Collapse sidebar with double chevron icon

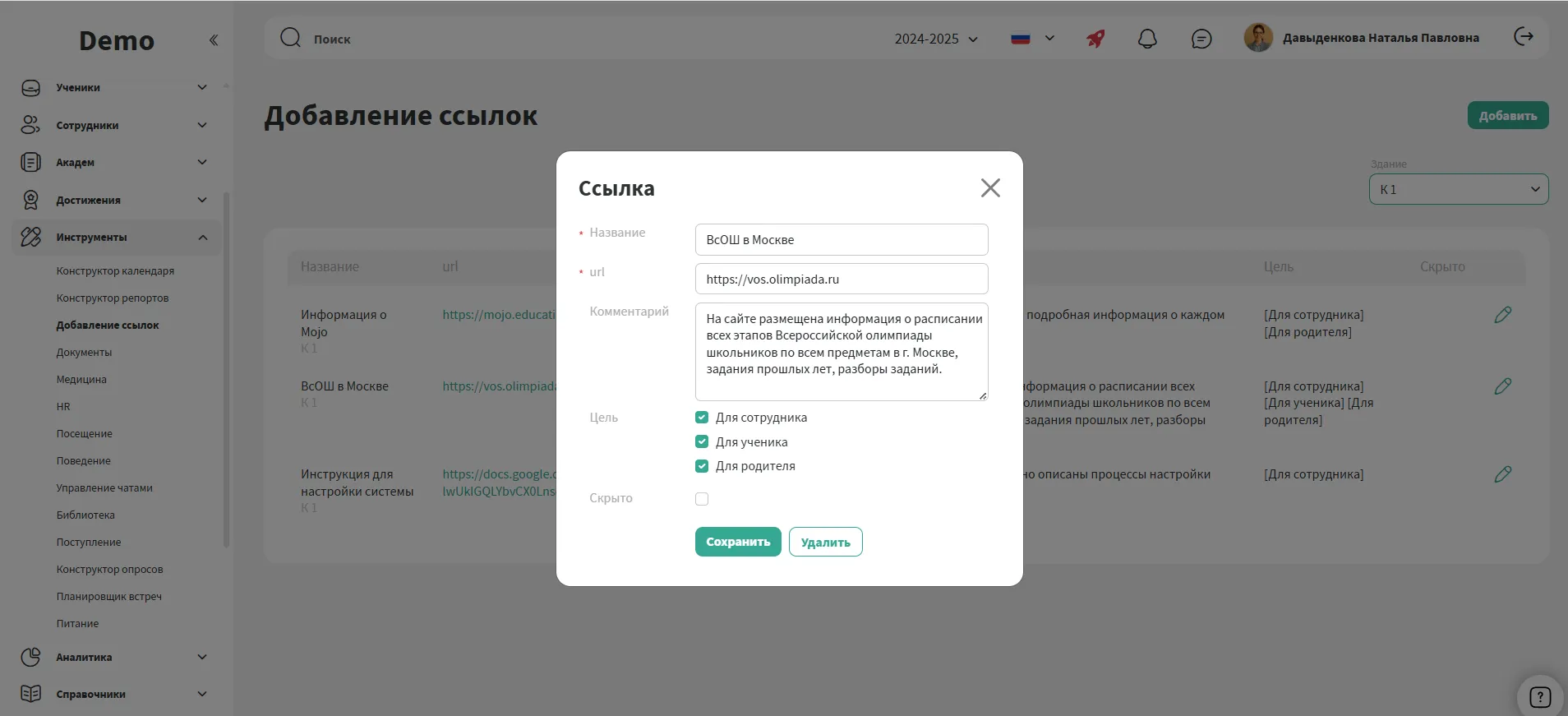[x=214, y=40]
